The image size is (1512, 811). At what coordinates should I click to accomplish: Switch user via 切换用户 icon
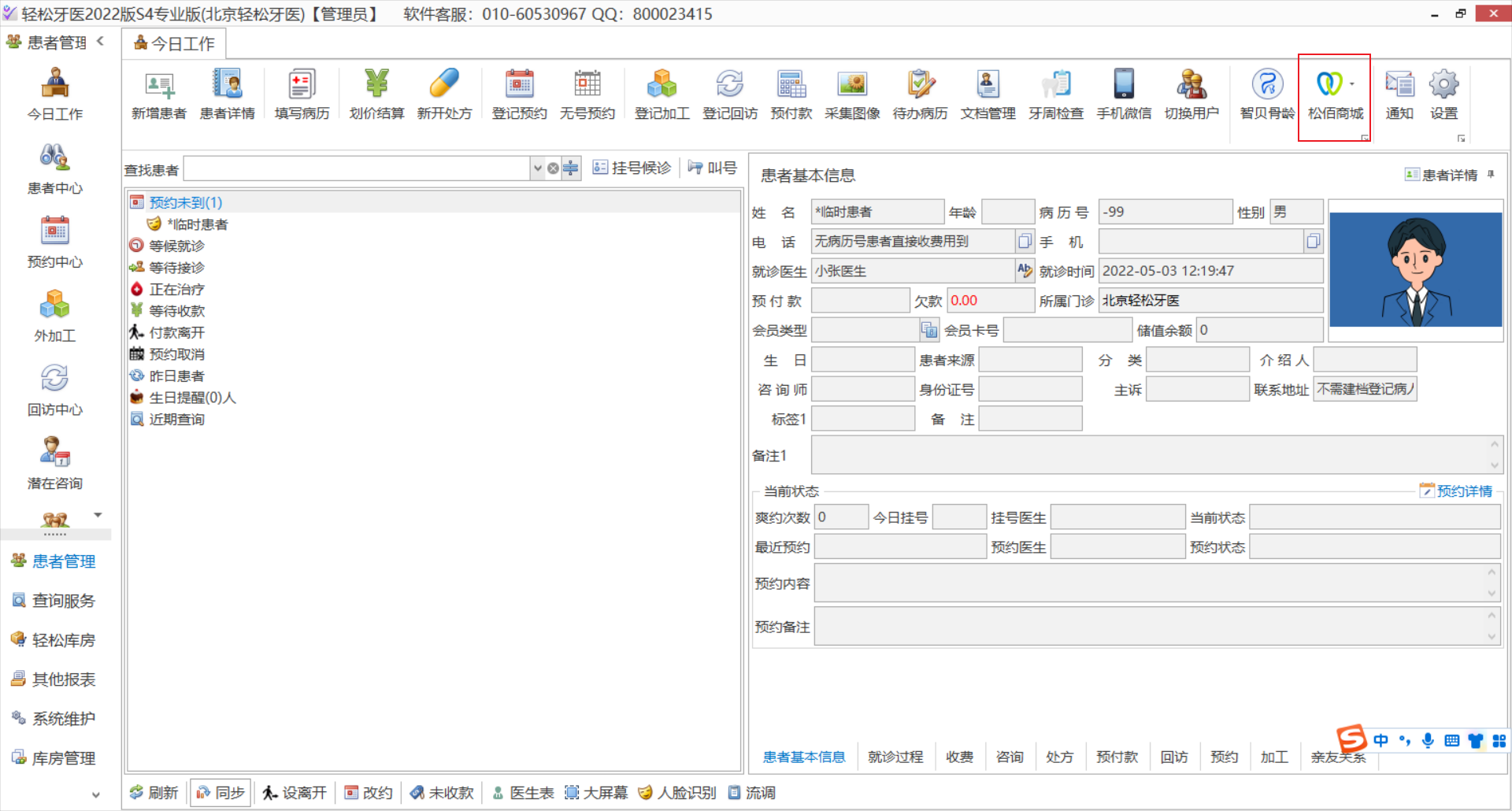coord(1191,94)
